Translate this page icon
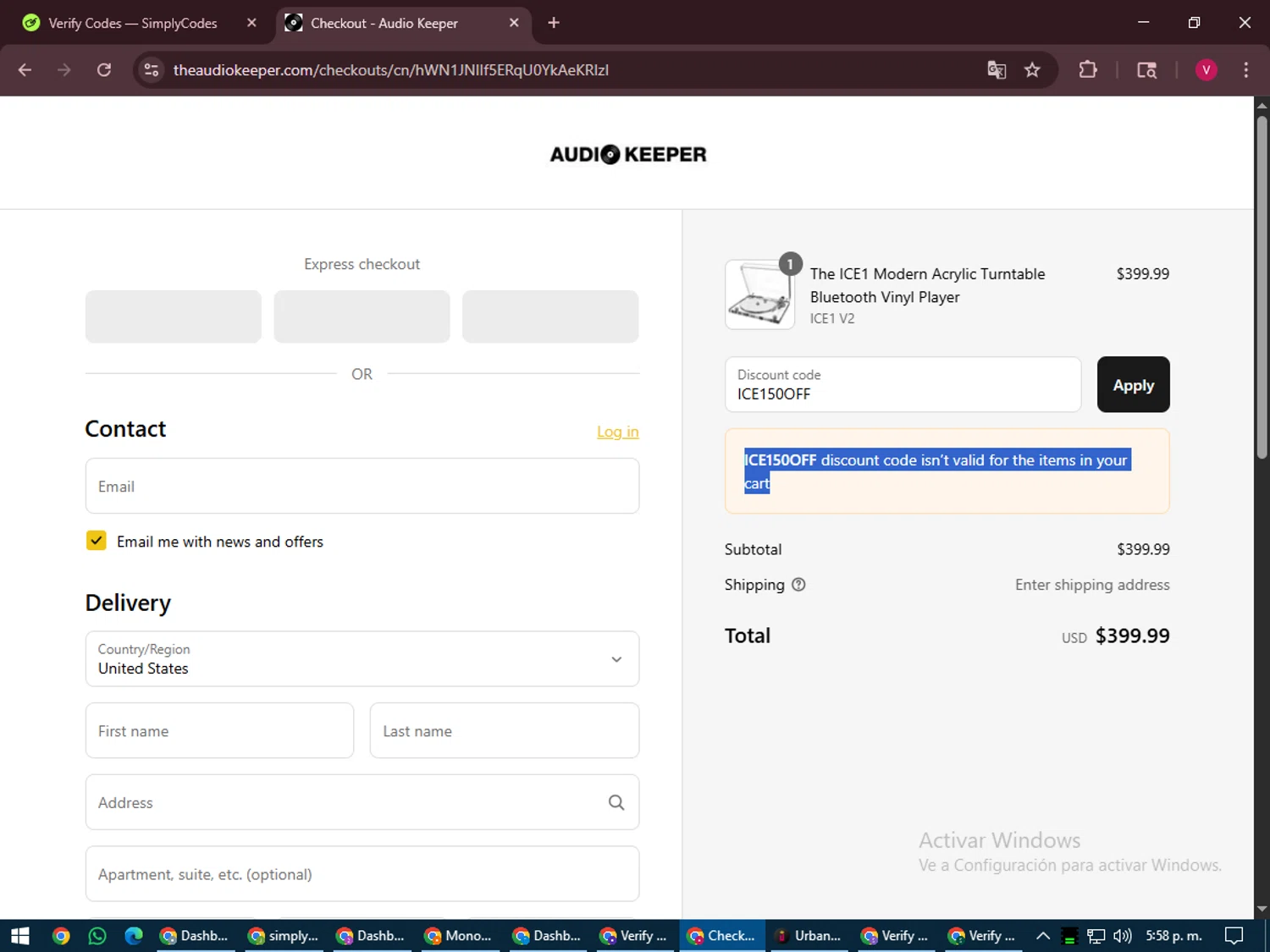 tap(997, 70)
